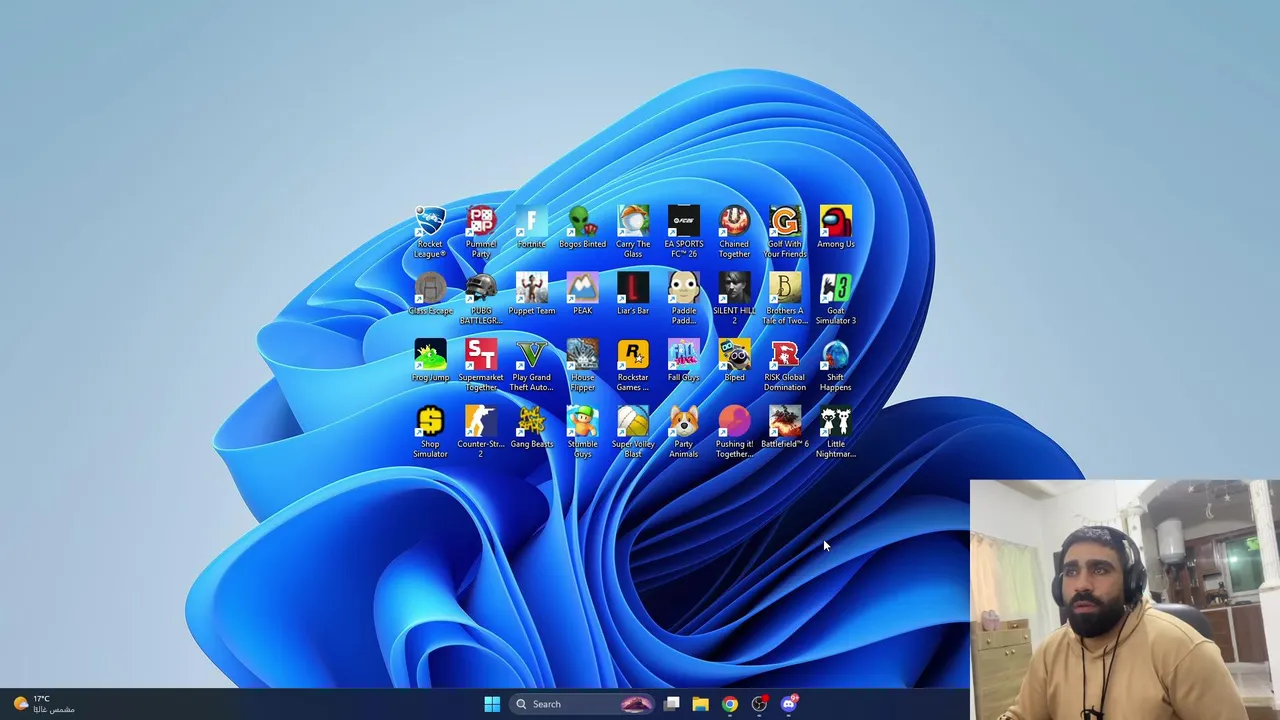Image resolution: width=1280 pixels, height=720 pixels.
Task: Select the Counter-Strike 2 shortcut
Action: (481, 432)
